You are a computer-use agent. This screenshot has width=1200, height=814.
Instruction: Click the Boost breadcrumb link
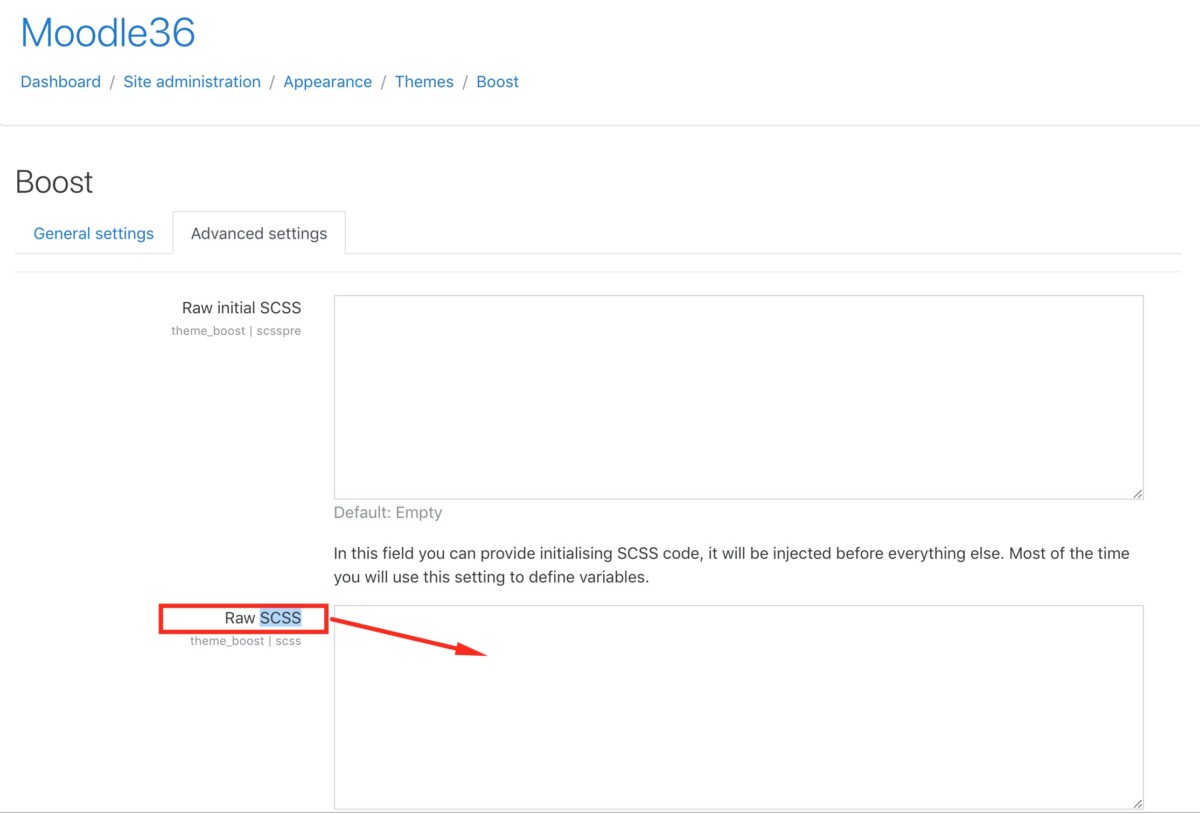tap(497, 82)
